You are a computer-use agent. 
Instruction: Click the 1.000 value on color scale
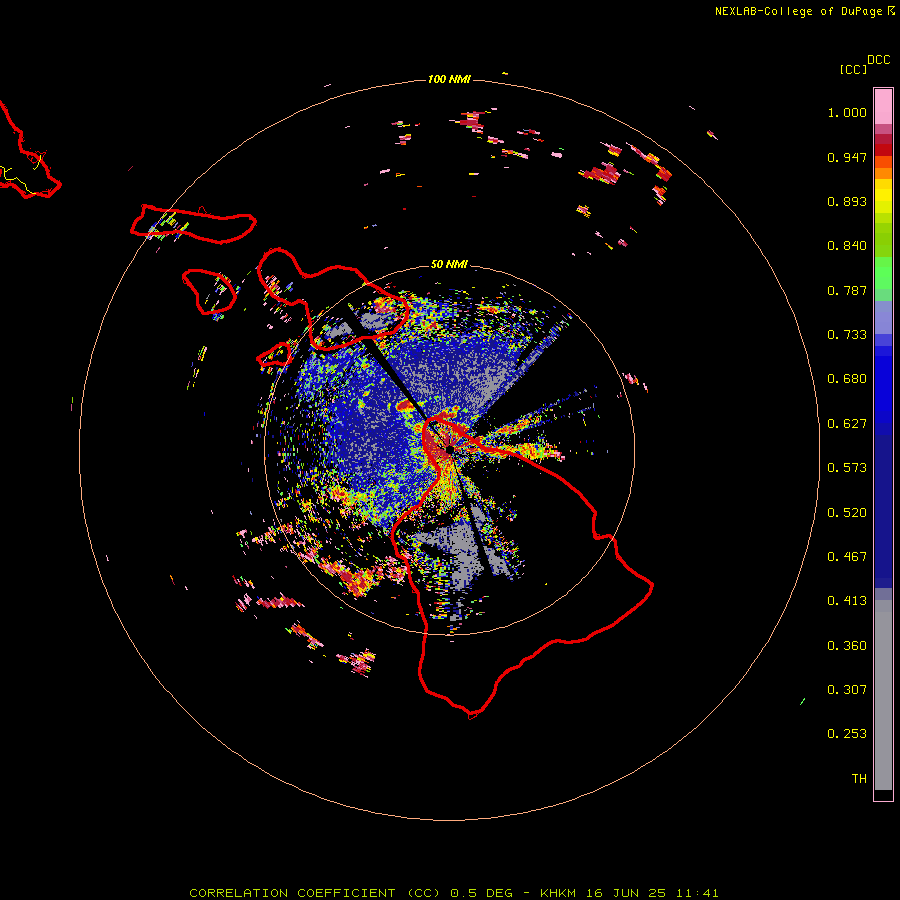pyautogui.click(x=847, y=112)
